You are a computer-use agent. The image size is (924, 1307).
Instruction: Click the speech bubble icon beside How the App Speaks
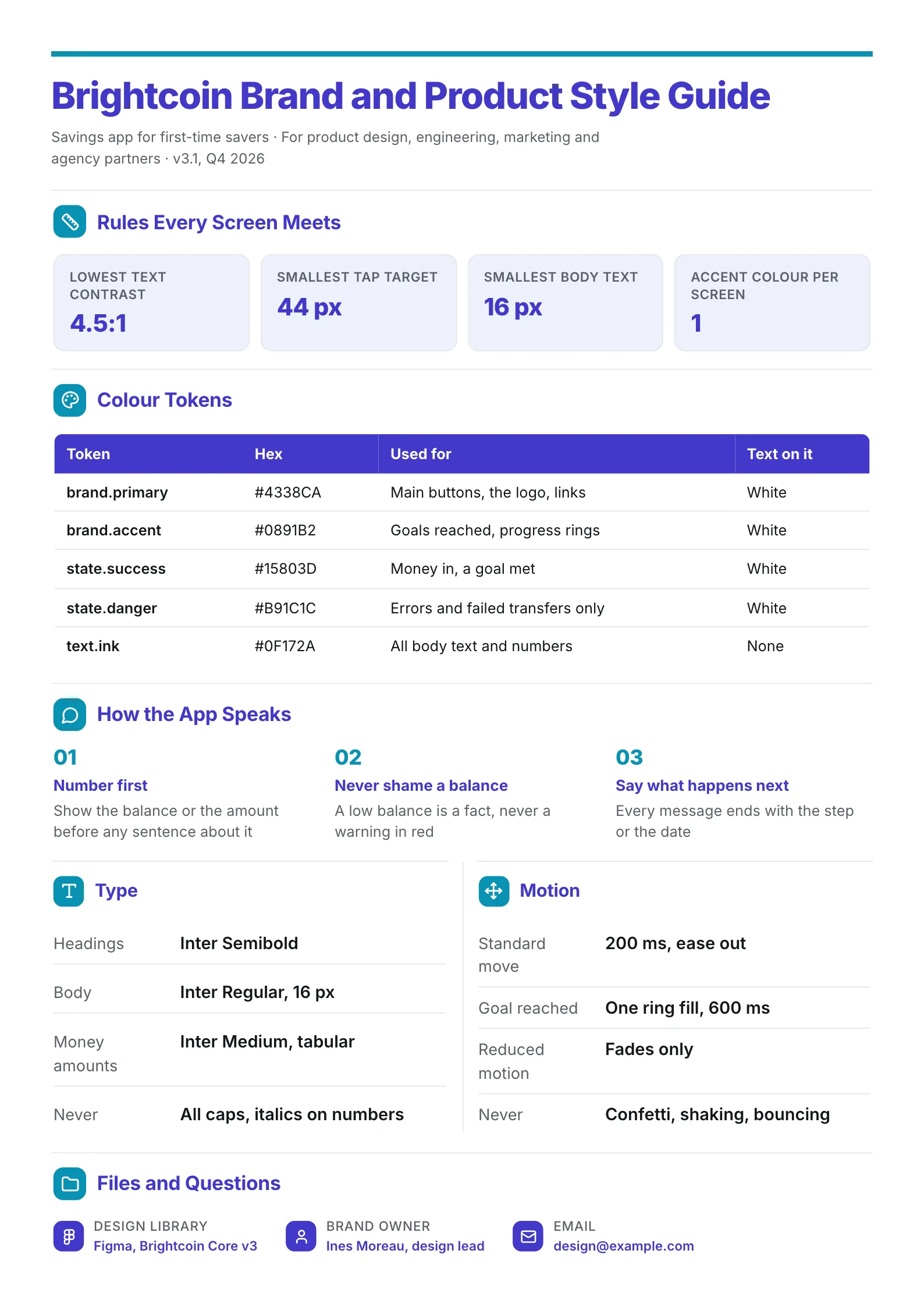pyautogui.click(x=70, y=715)
